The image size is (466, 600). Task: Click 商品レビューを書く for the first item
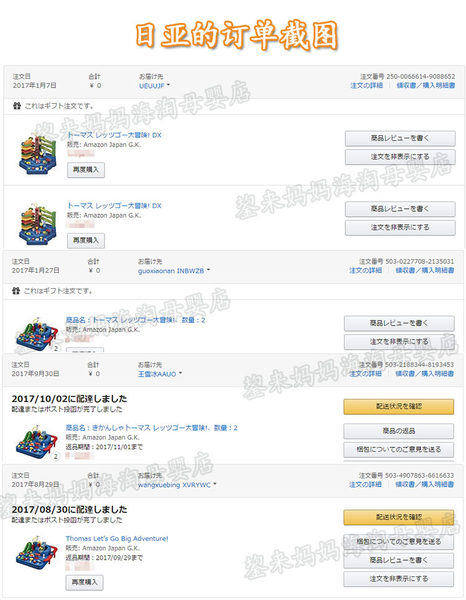pyautogui.click(x=400, y=139)
